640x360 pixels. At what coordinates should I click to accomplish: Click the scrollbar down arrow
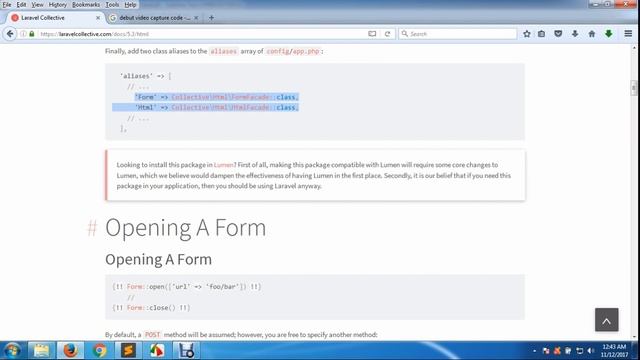(634, 337)
